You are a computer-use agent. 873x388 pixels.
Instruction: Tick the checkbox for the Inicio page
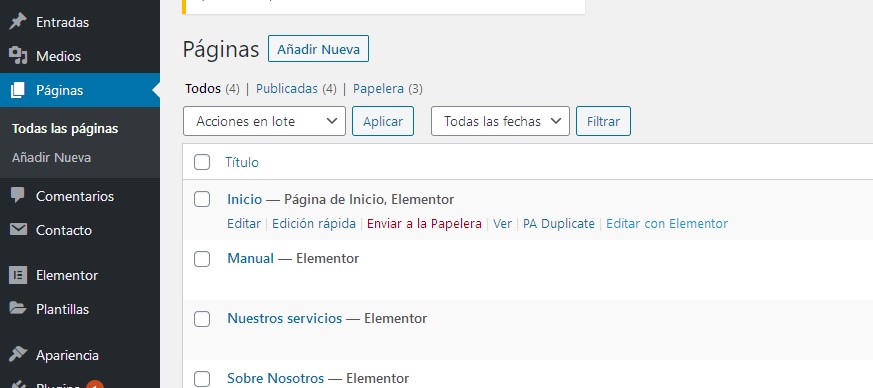[x=202, y=199]
